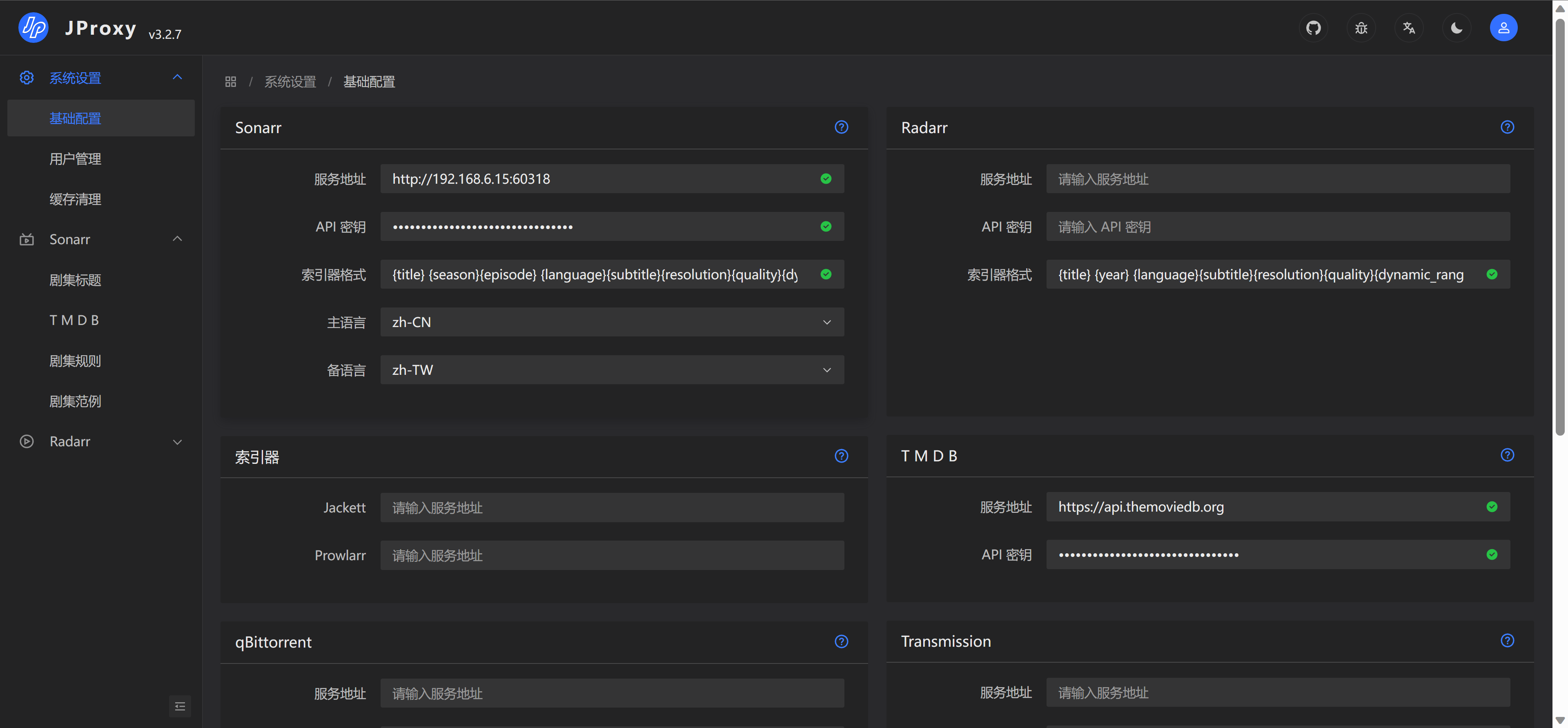Open the bug report icon

(x=1361, y=27)
